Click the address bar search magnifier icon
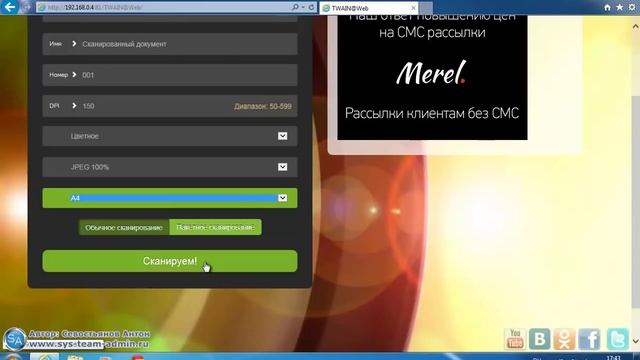The image size is (640, 360). click(296, 7)
